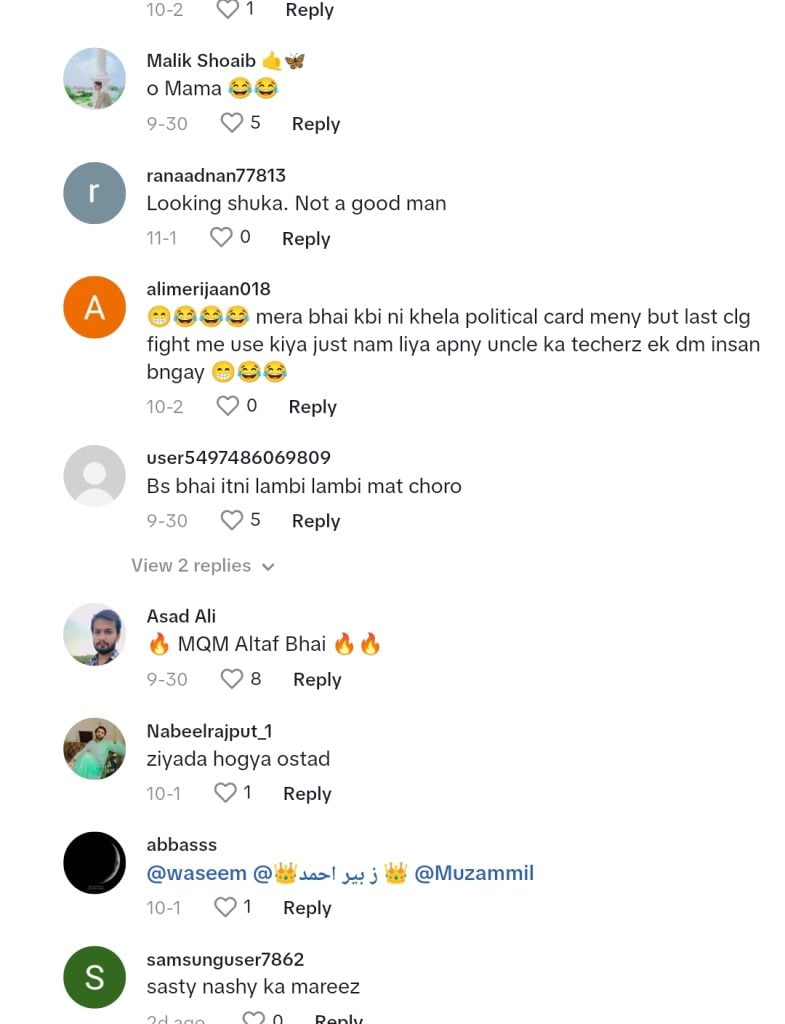Reply to Asad Ali's comment
Screen dimensions: 785x1024
click(317, 680)
